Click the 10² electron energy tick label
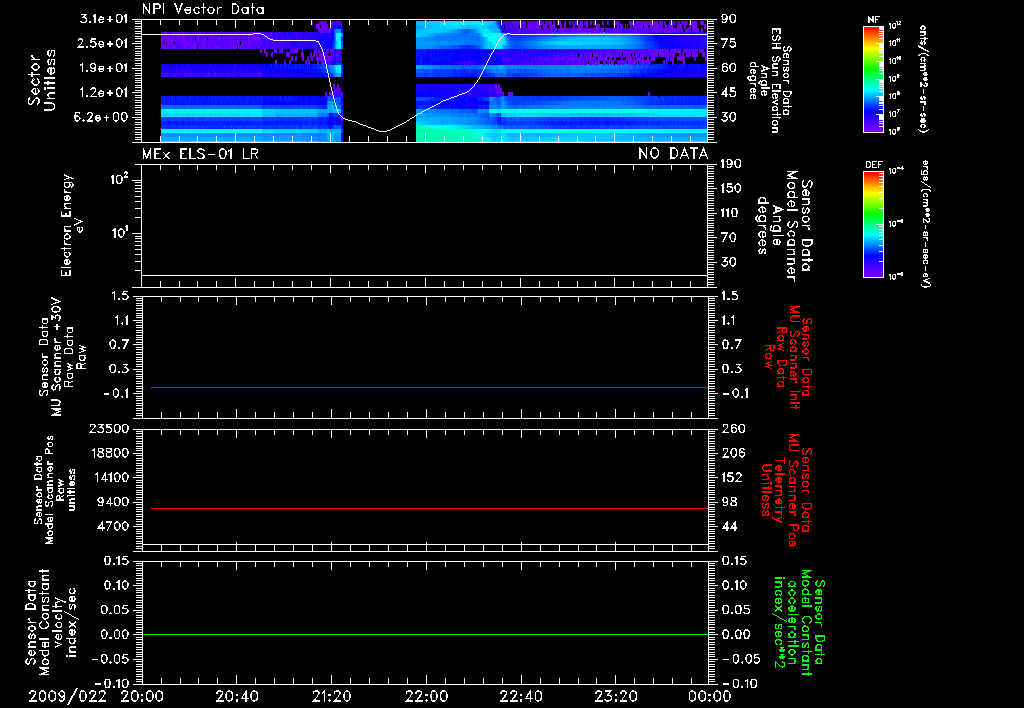Viewport: 1024px width, 708px height. pos(119,179)
